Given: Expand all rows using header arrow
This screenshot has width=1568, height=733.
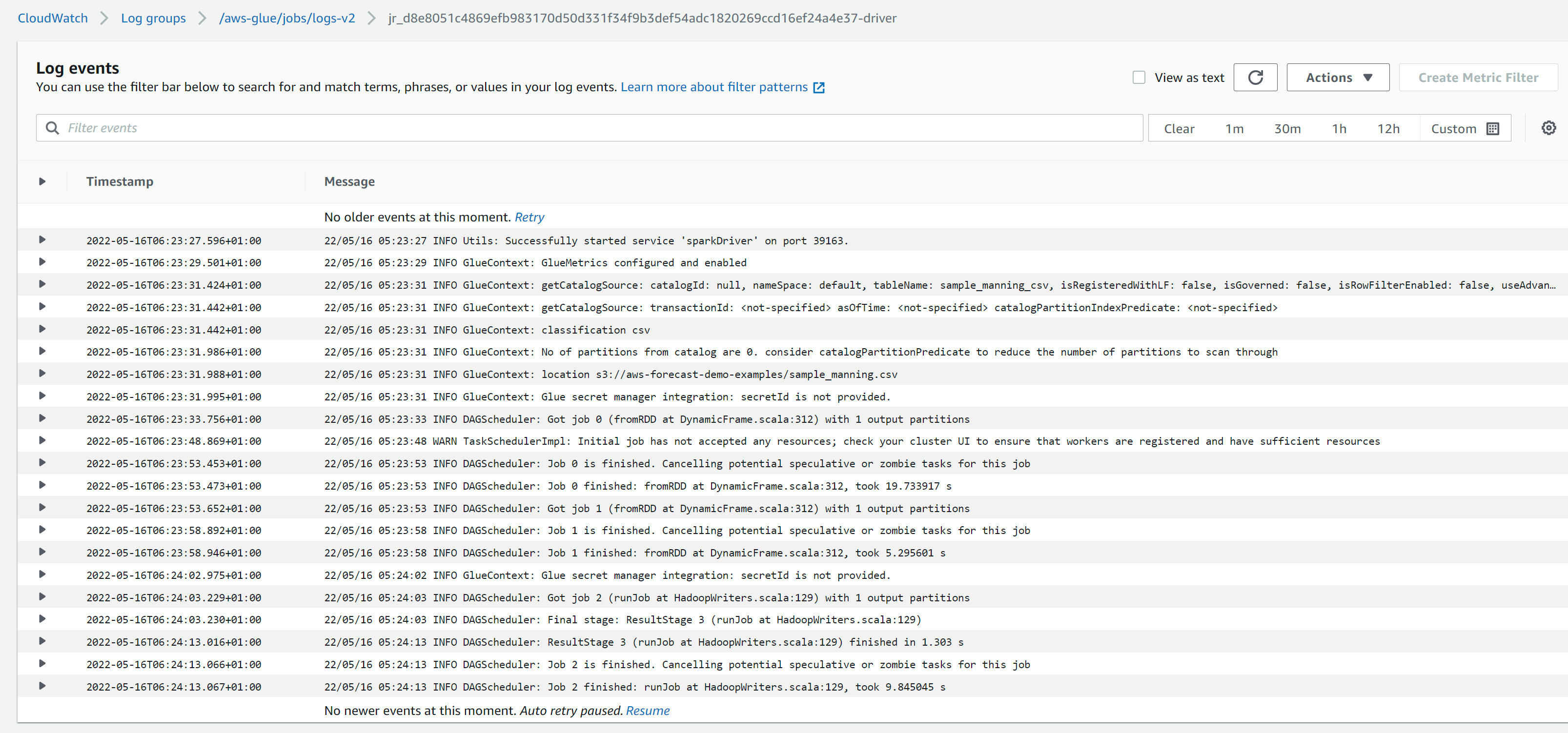Looking at the screenshot, I should pyautogui.click(x=42, y=181).
